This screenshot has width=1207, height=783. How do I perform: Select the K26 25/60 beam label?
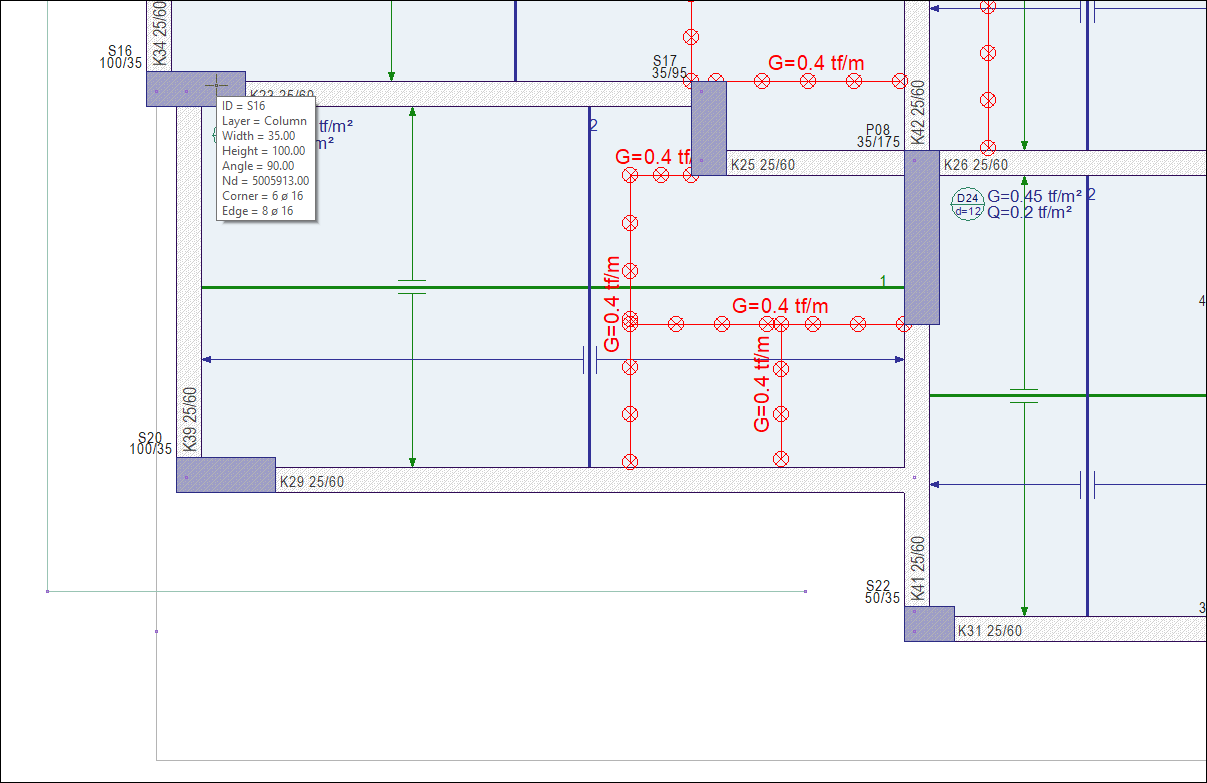[x=975, y=165]
